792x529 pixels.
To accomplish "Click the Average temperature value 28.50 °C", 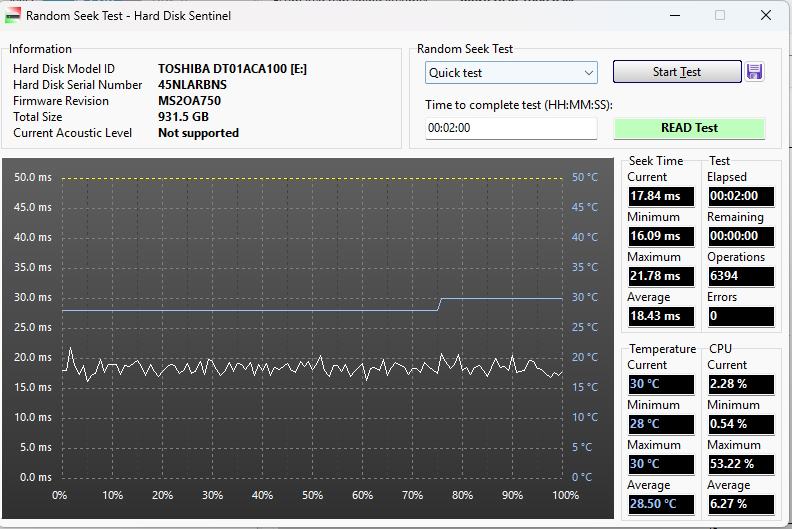I will (661, 504).
